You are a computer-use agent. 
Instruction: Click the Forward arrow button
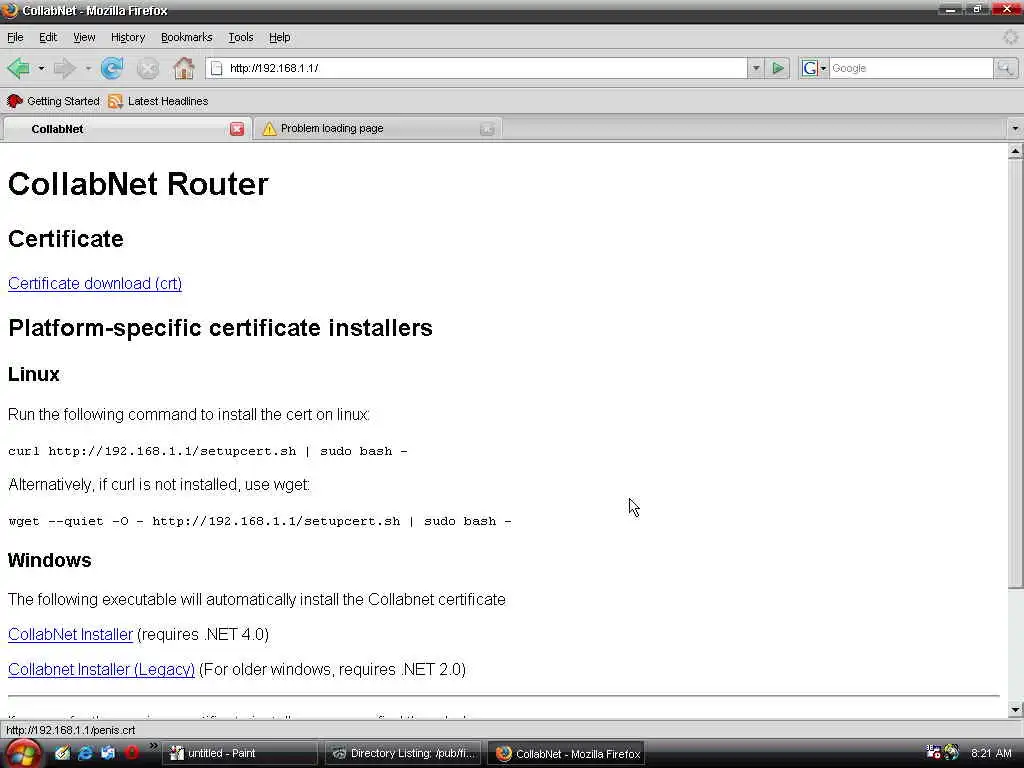(64, 68)
